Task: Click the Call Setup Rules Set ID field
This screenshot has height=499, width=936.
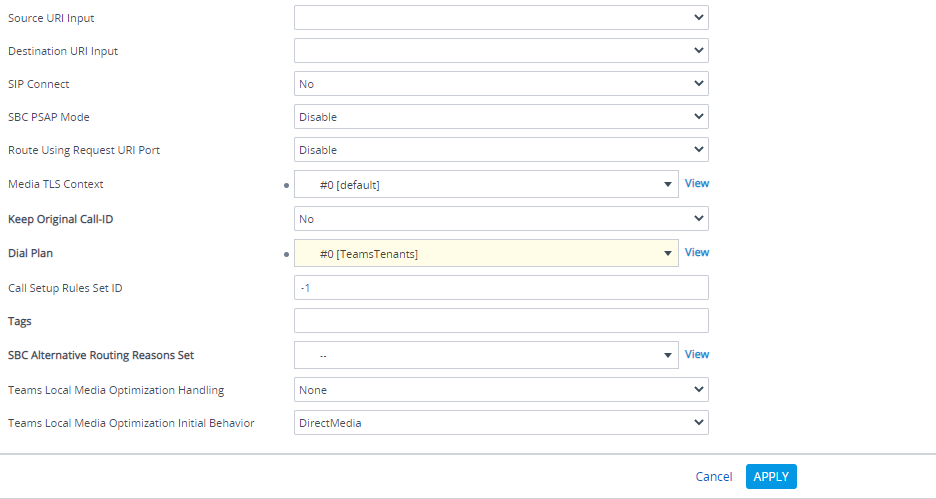Action: tap(501, 288)
